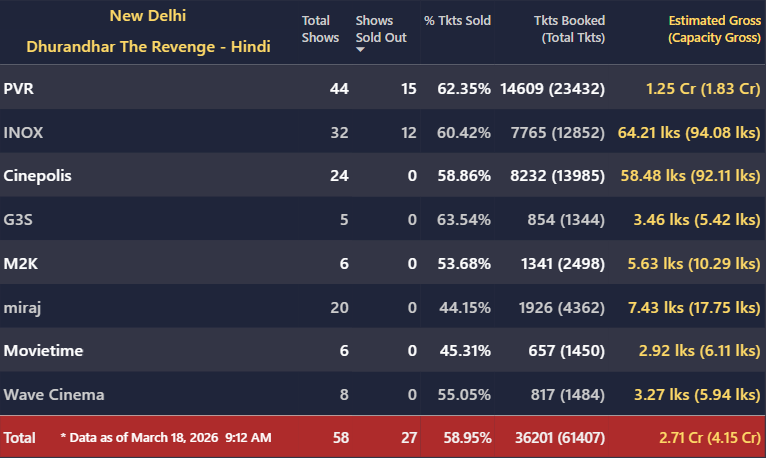Click Total tickets 36201 (61407)
Viewport: 766px width, 458px height.
tap(560, 437)
